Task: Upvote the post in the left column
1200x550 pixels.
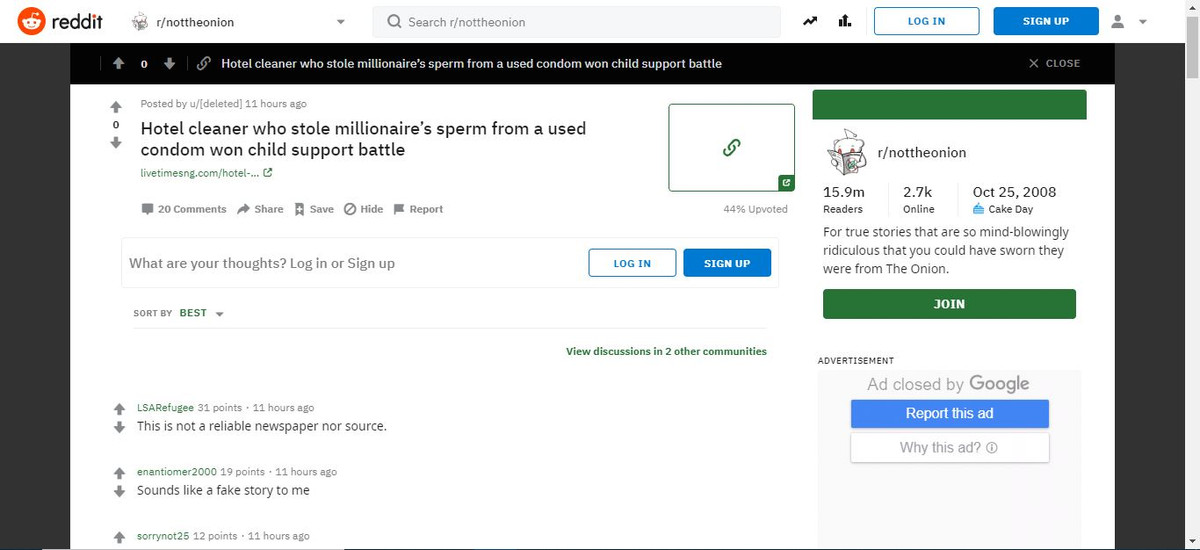Action: (116, 106)
